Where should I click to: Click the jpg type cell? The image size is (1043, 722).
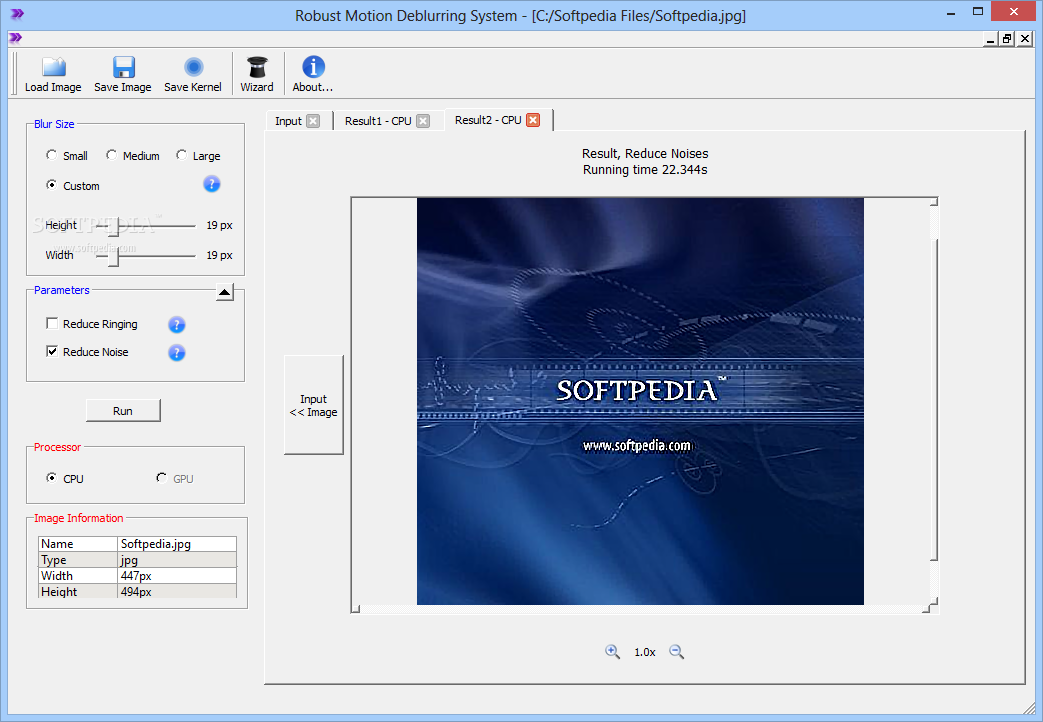177,560
